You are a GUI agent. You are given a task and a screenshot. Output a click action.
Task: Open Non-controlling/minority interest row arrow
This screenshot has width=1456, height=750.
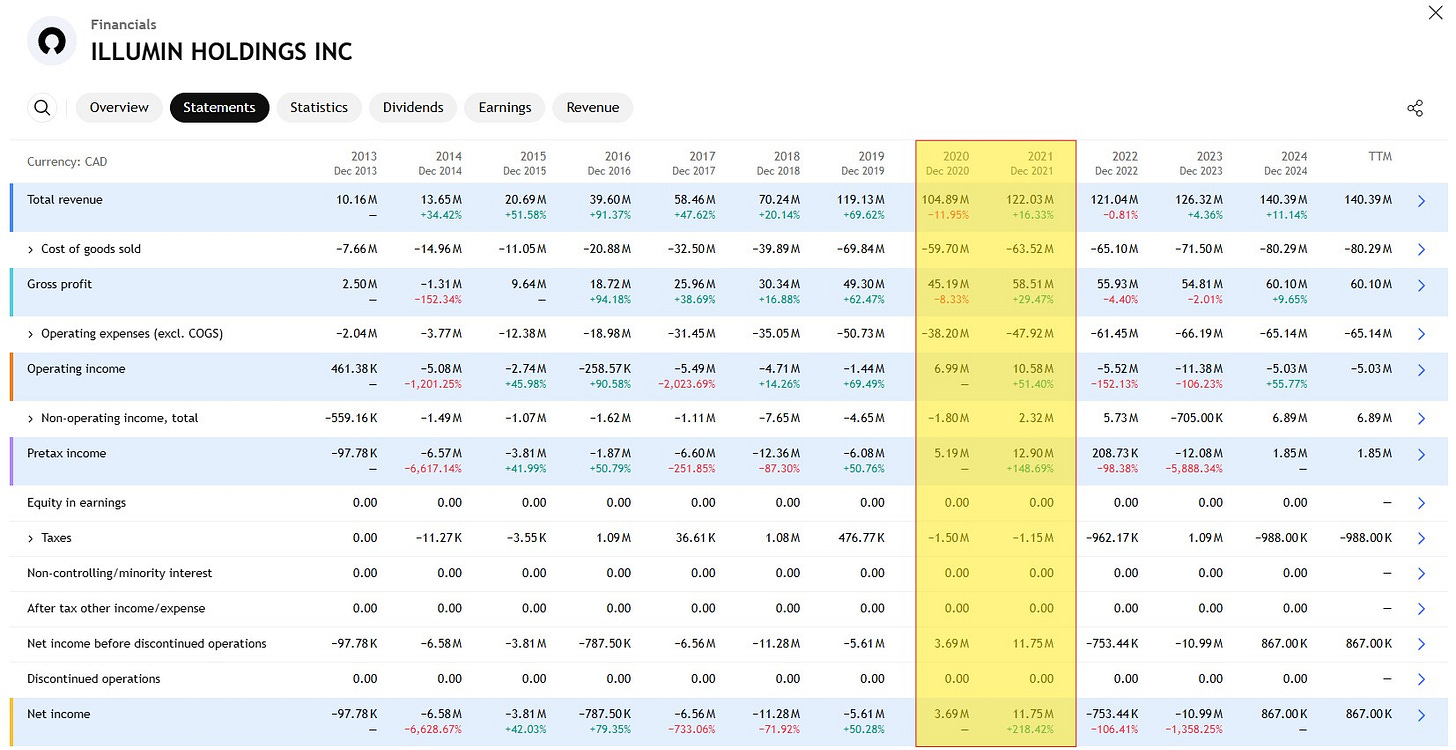pyautogui.click(x=1422, y=574)
